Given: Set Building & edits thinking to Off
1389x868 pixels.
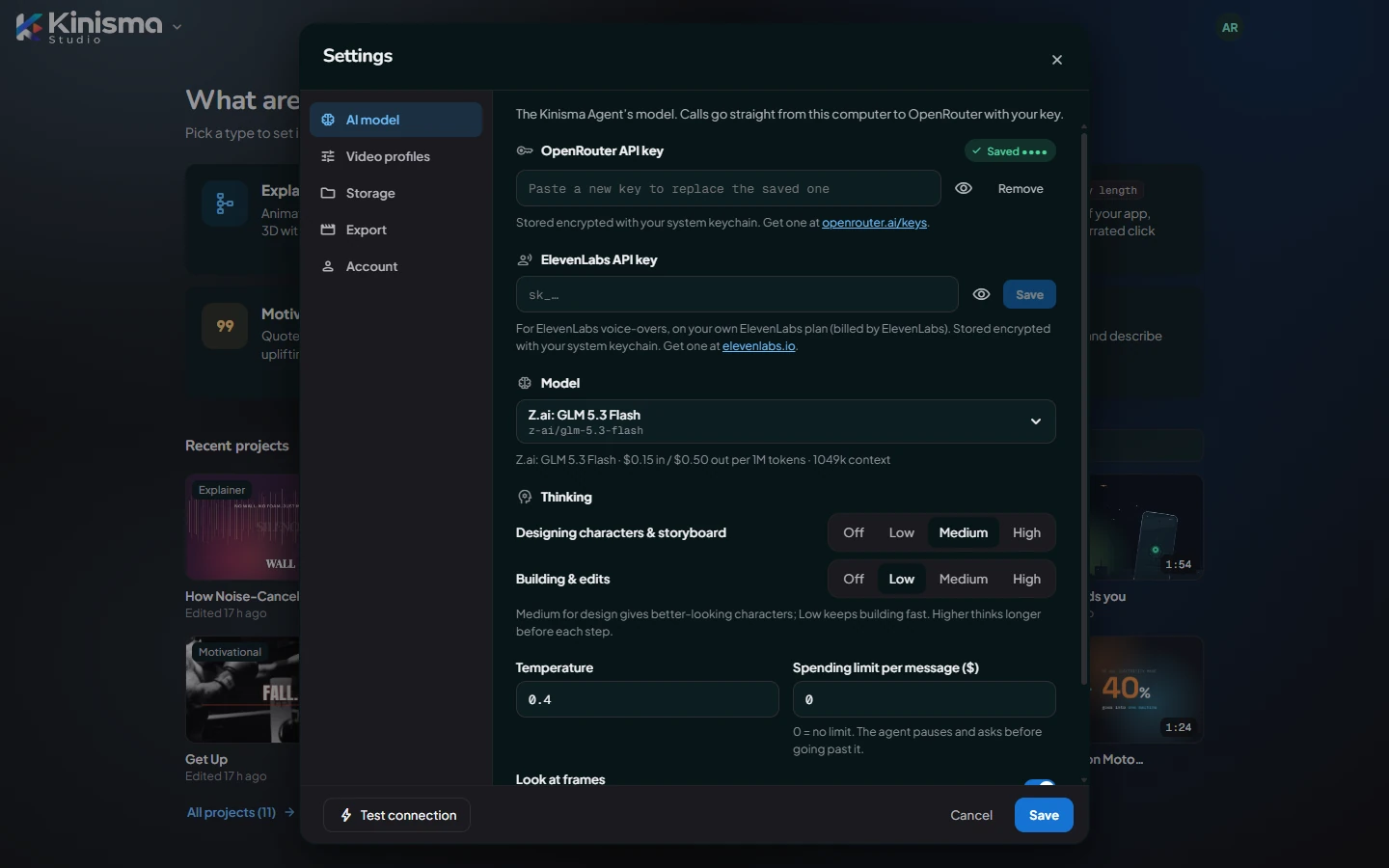Looking at the screenshot, I should (854, 579).
